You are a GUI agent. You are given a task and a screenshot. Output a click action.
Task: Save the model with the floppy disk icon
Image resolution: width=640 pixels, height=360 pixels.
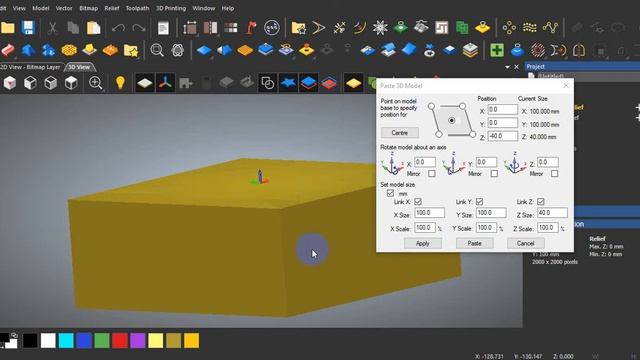click(x=28, y=28)
